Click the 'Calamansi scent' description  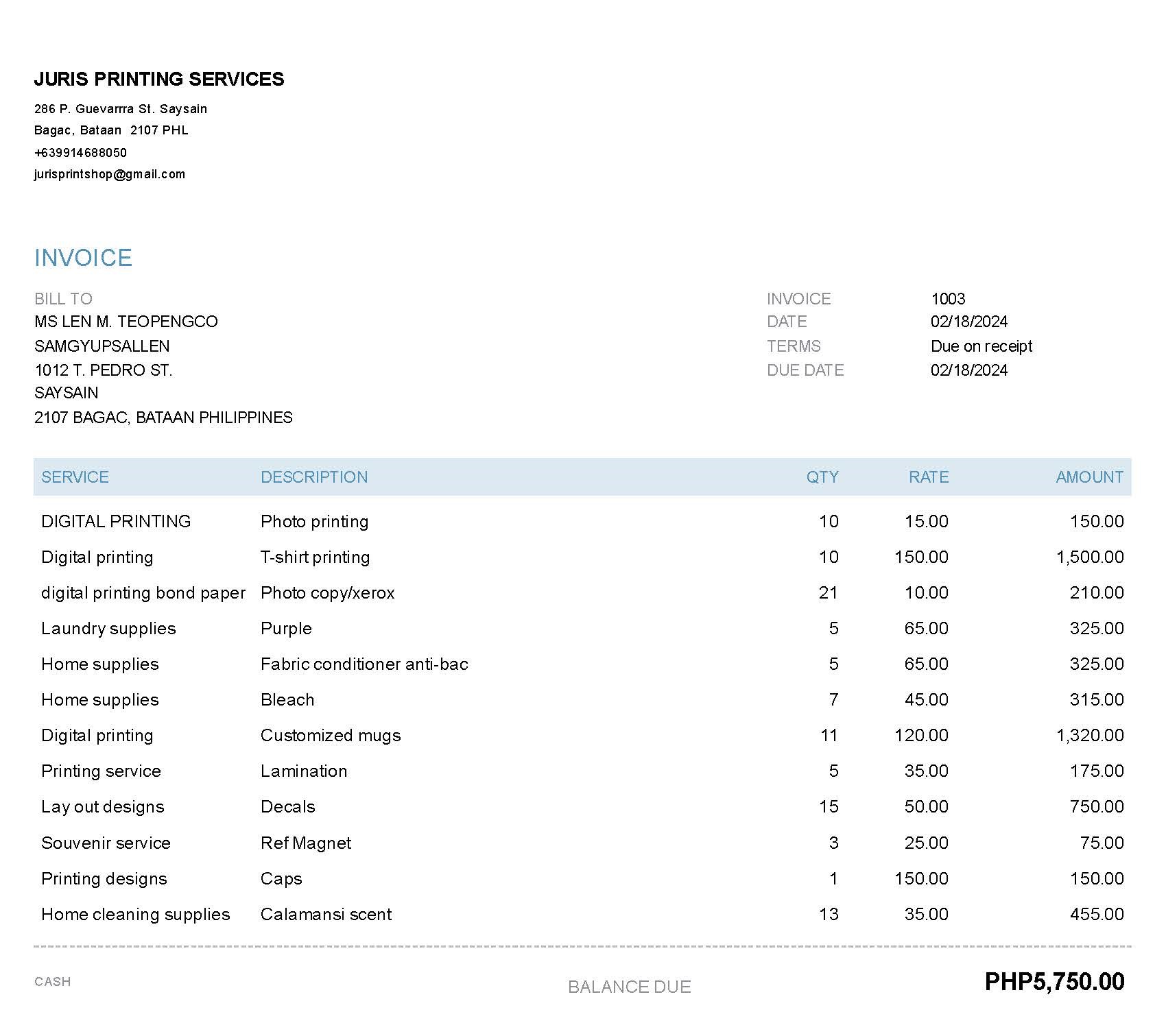click(x=326, y=915)
